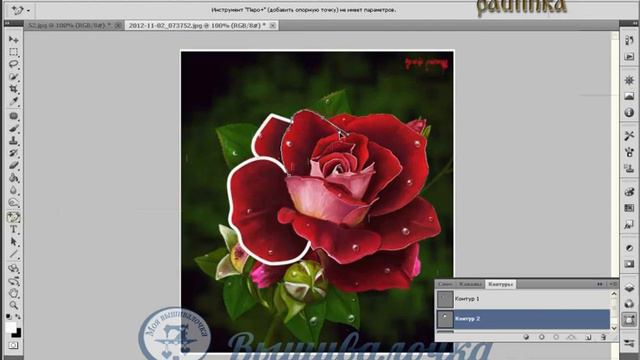Screen dimensions: 640x360
Task: Select the Dodge tool
Action: tap(13, 203)
